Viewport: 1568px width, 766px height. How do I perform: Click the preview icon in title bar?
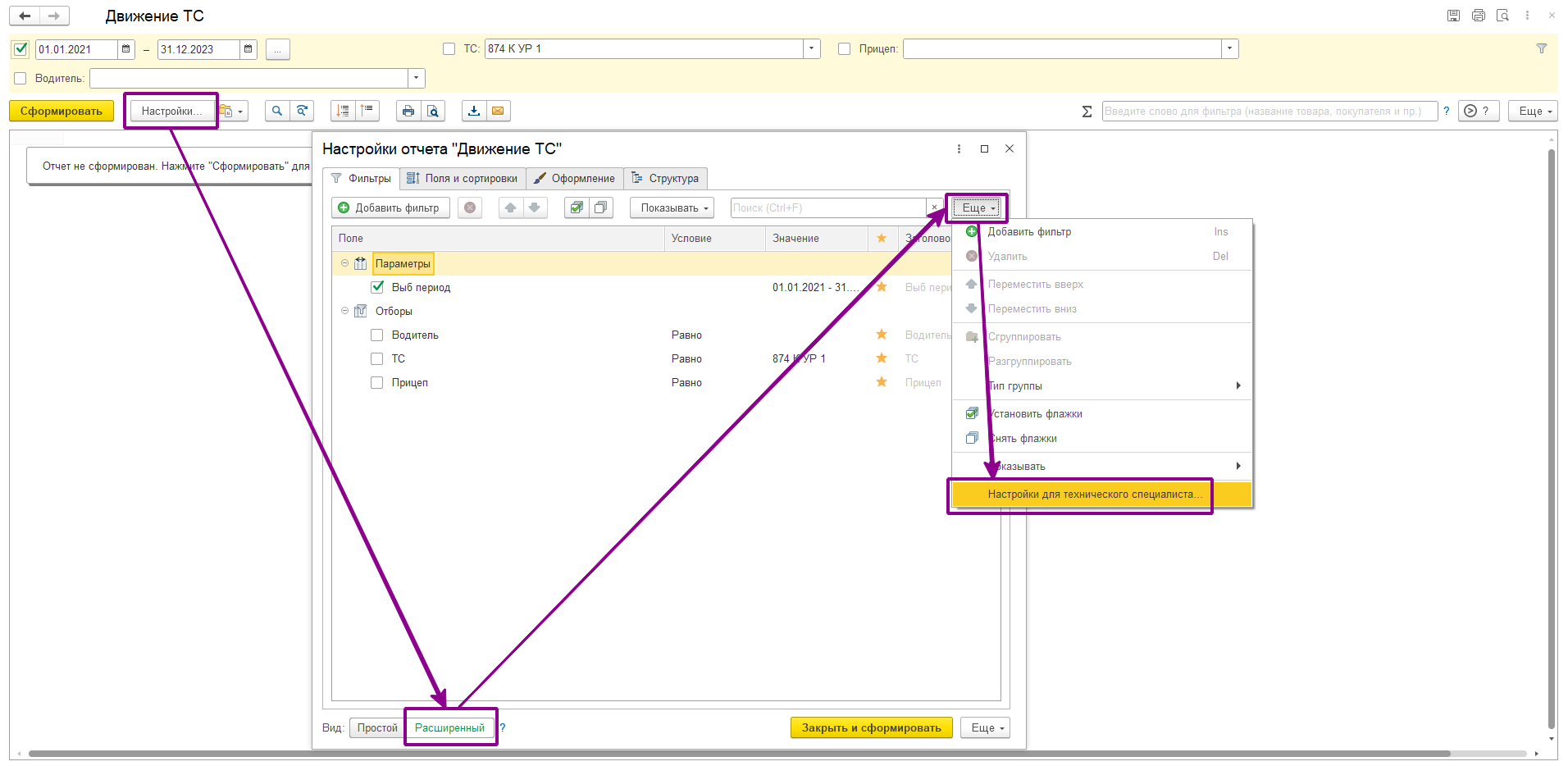pos(1502,16)
